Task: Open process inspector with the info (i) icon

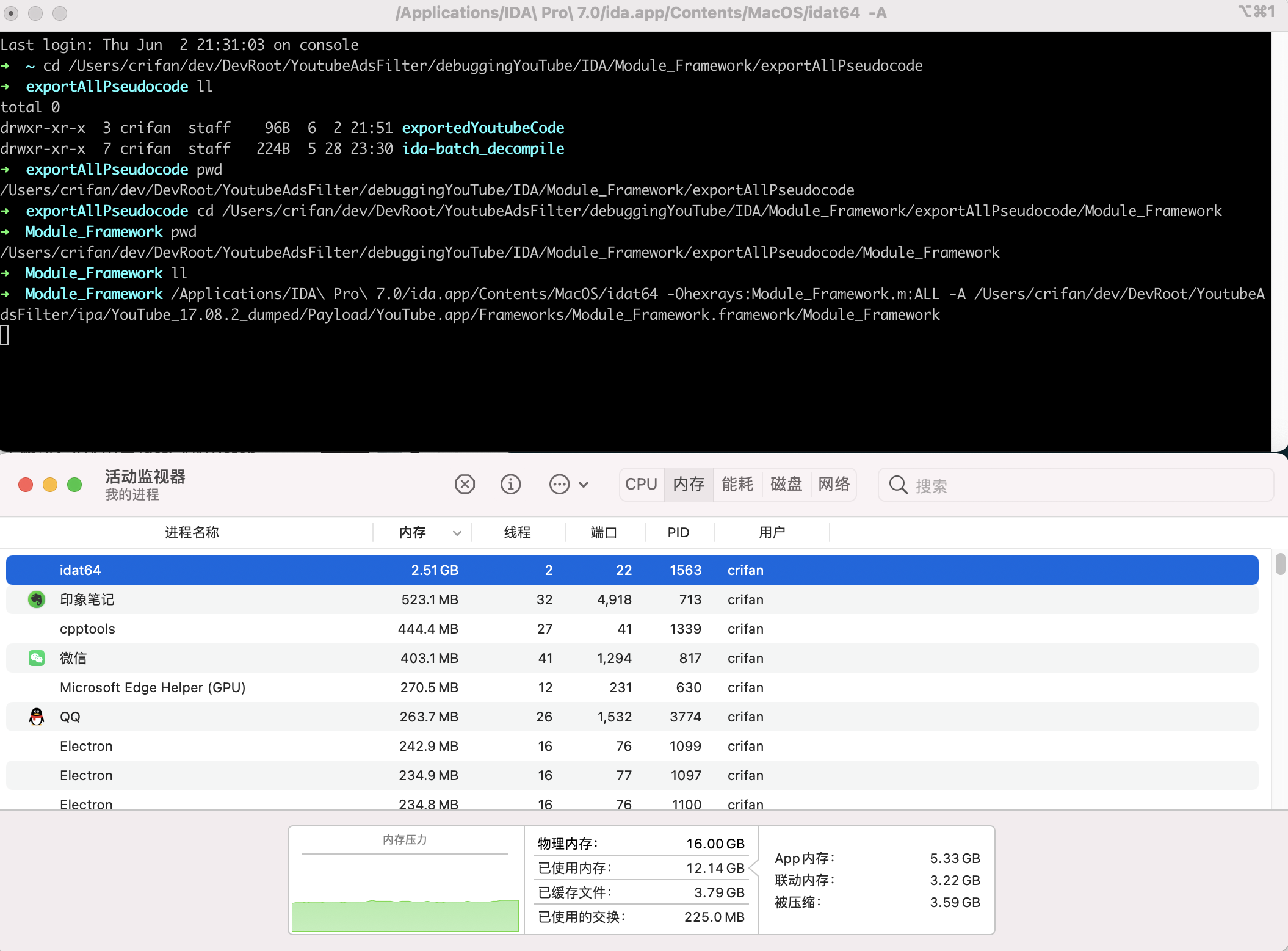Action: pos(511,484)
